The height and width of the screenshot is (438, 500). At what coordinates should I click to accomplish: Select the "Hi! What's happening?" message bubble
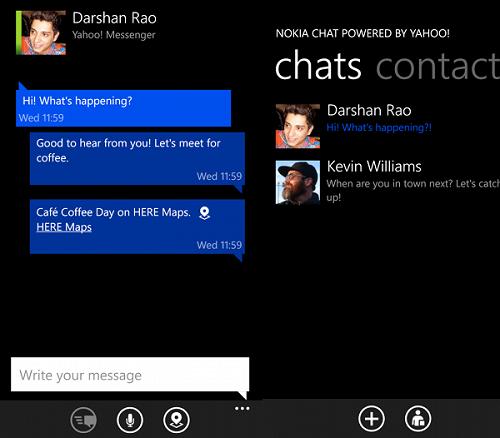coord(123,108)
